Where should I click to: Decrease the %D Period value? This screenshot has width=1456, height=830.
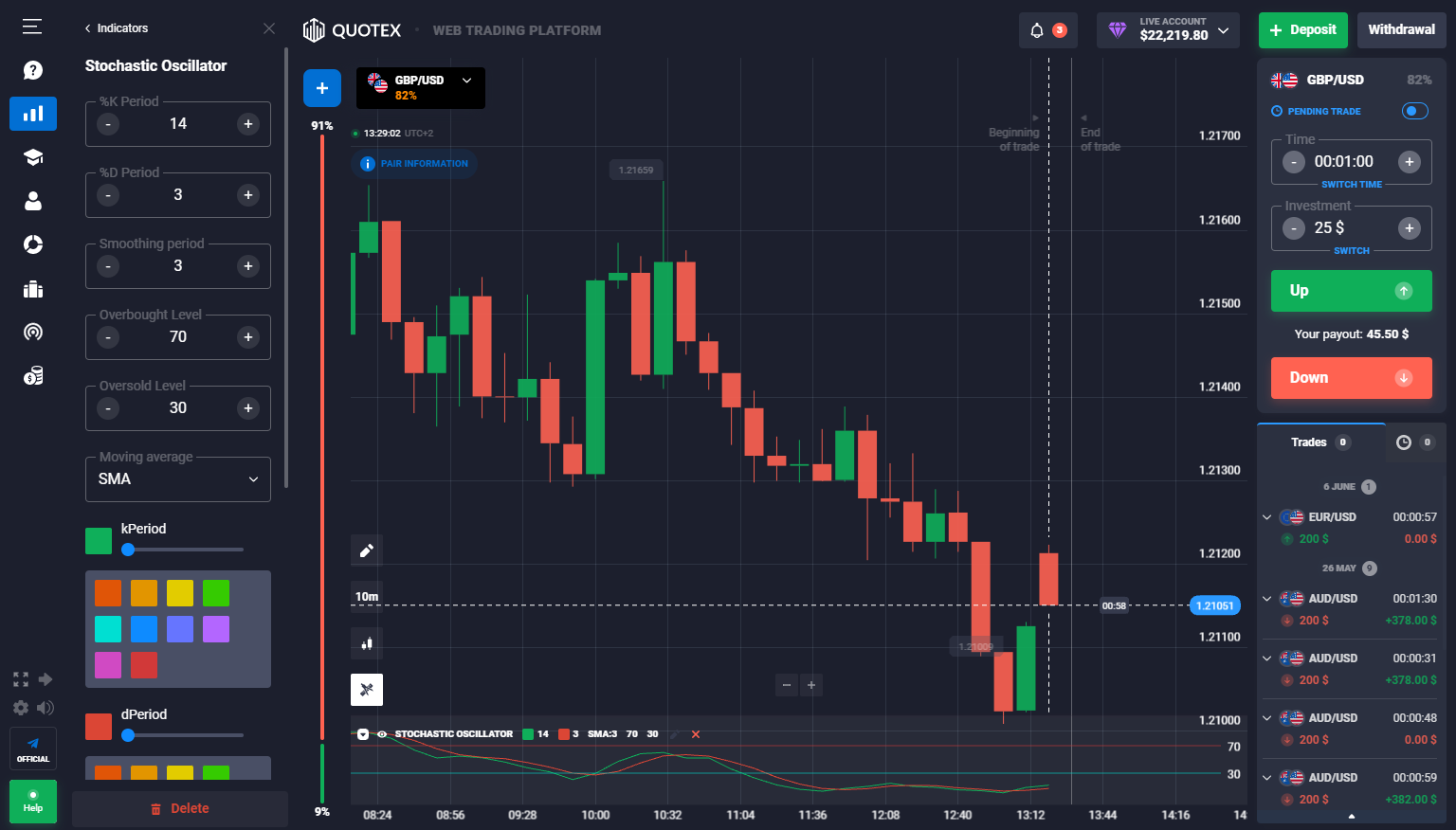click(x=108, y=195)
